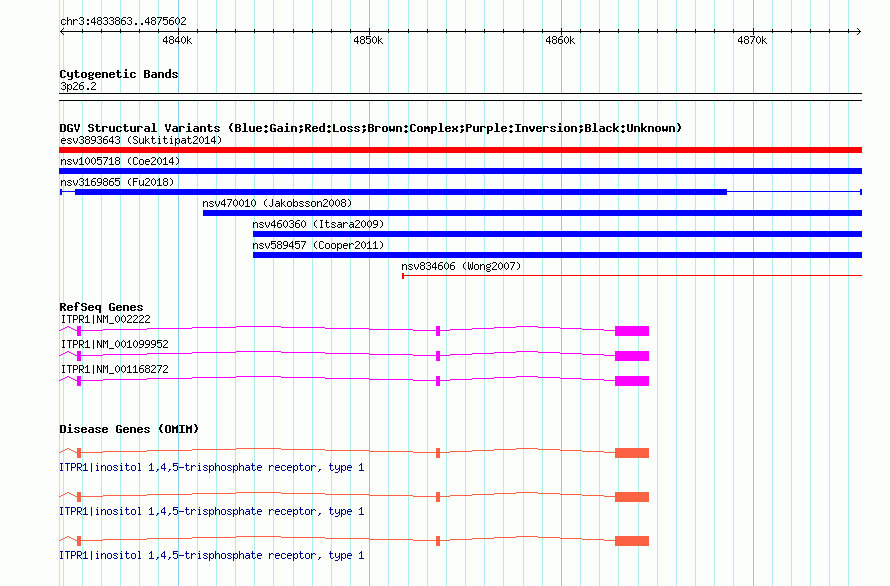Click the first OMIM ITPR1 inositol receptor link

click(x=212, y=467)
